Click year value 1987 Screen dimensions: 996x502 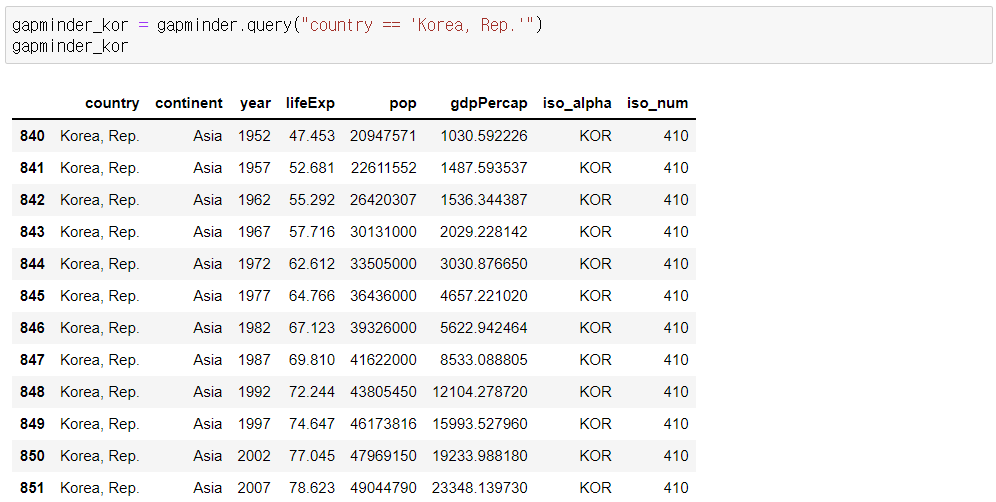pyautogui.click(x=255, y=360)
